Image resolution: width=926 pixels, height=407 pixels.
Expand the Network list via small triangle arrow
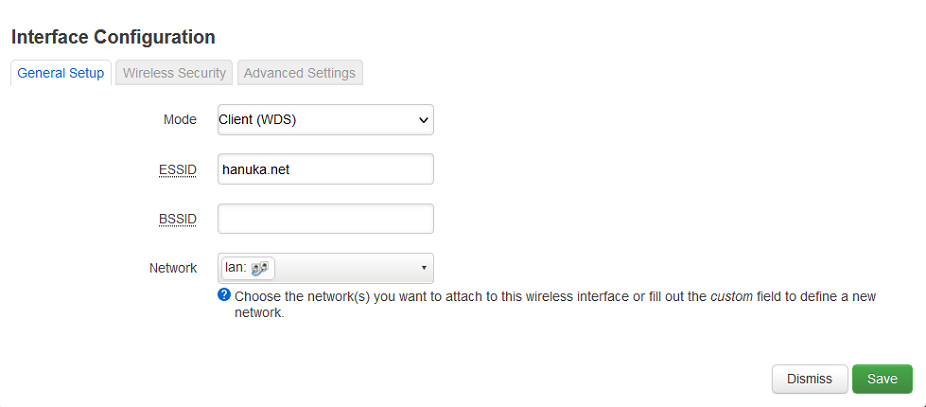(423, 268)
